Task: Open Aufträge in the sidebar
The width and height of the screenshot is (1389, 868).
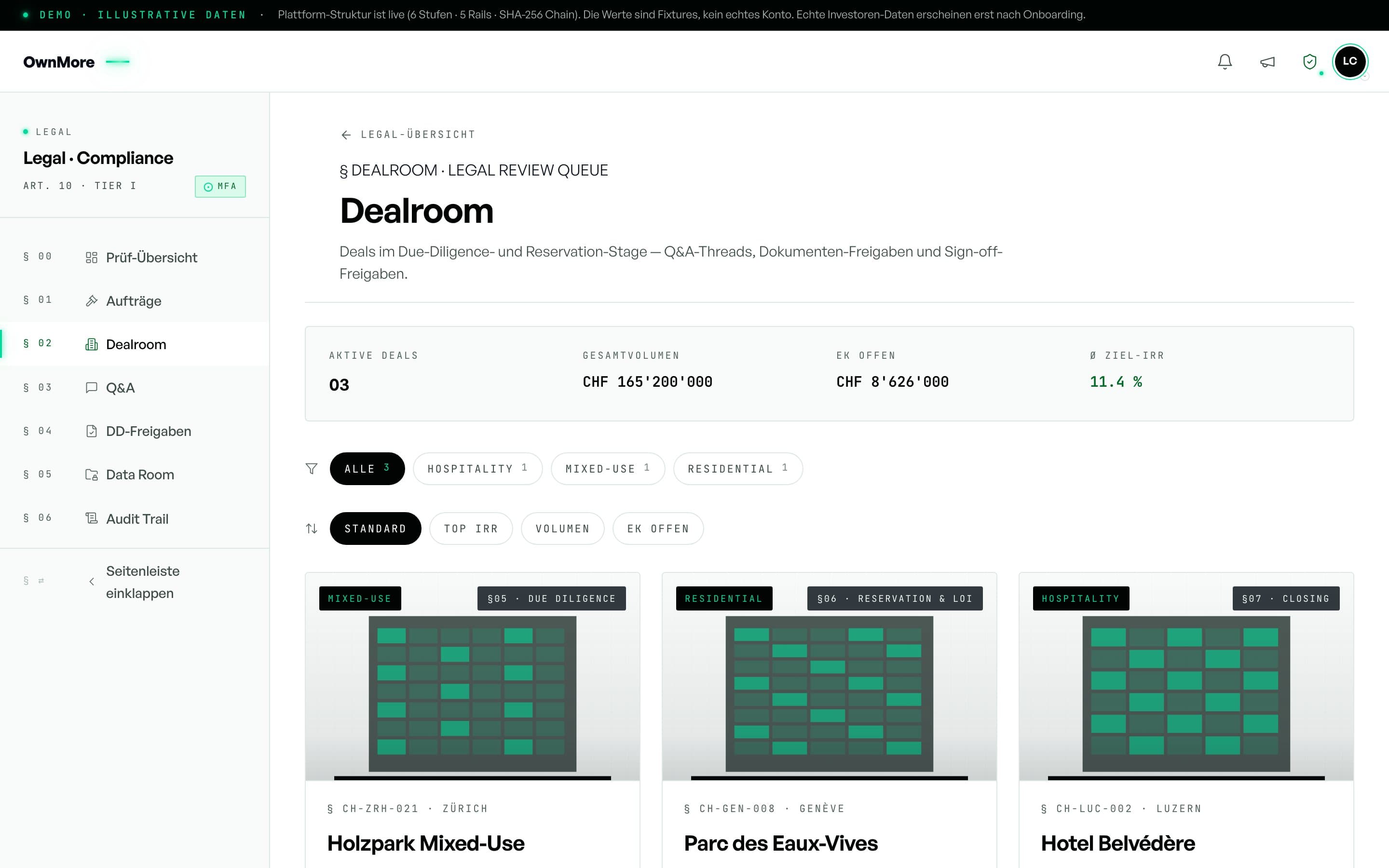Action: coord(135,301)
